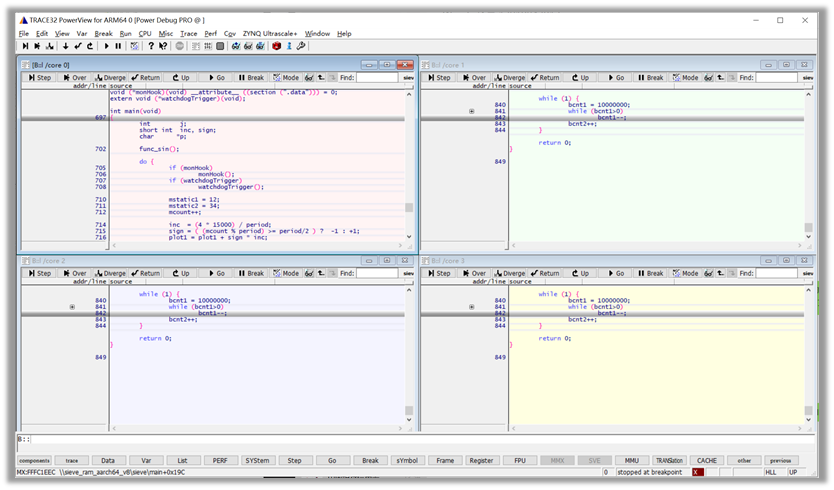Click Diverge button in core 2 window
This screenshot has width=834, height=490.
point(111,273)
